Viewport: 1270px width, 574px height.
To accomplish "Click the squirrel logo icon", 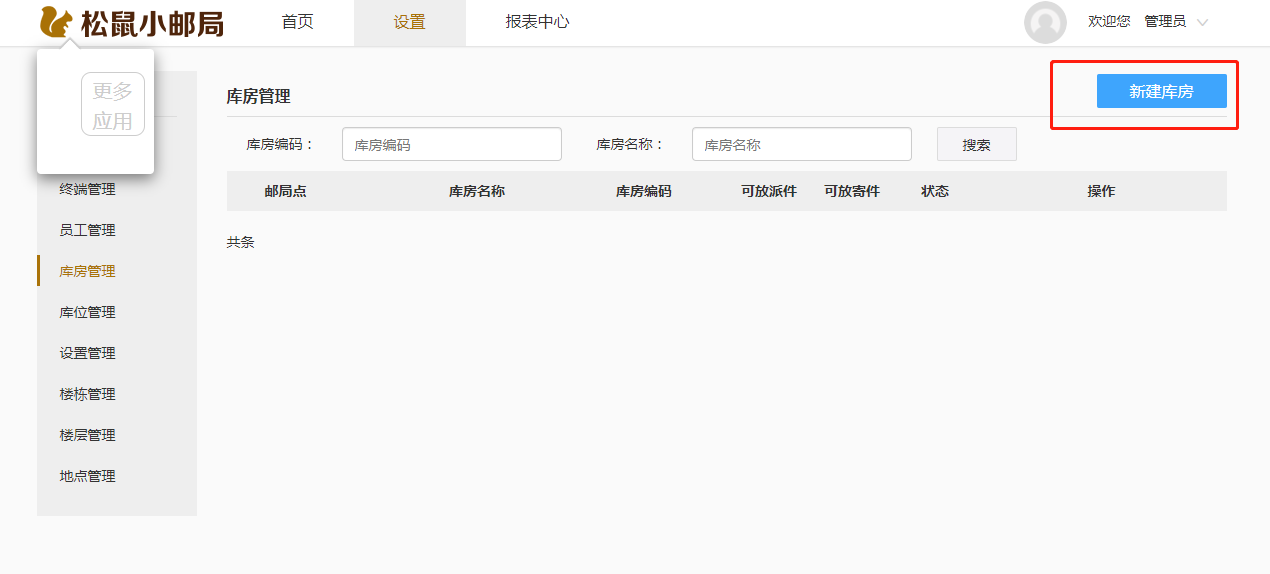I will coord(56,23).
